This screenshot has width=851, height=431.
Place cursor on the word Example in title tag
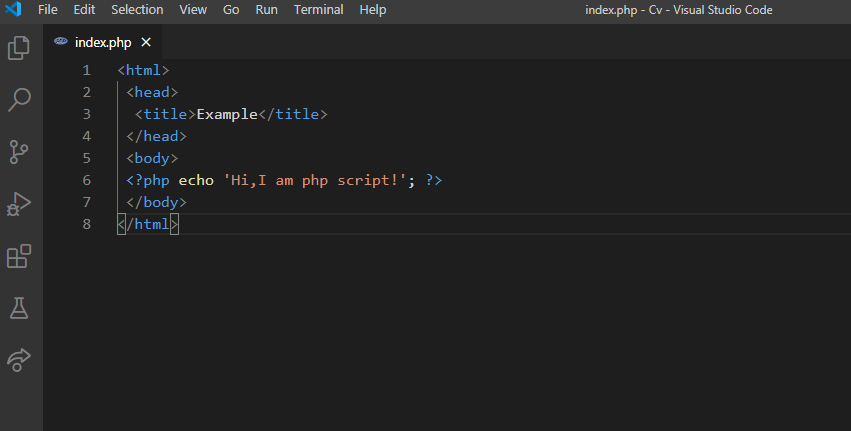click(227, 114)
